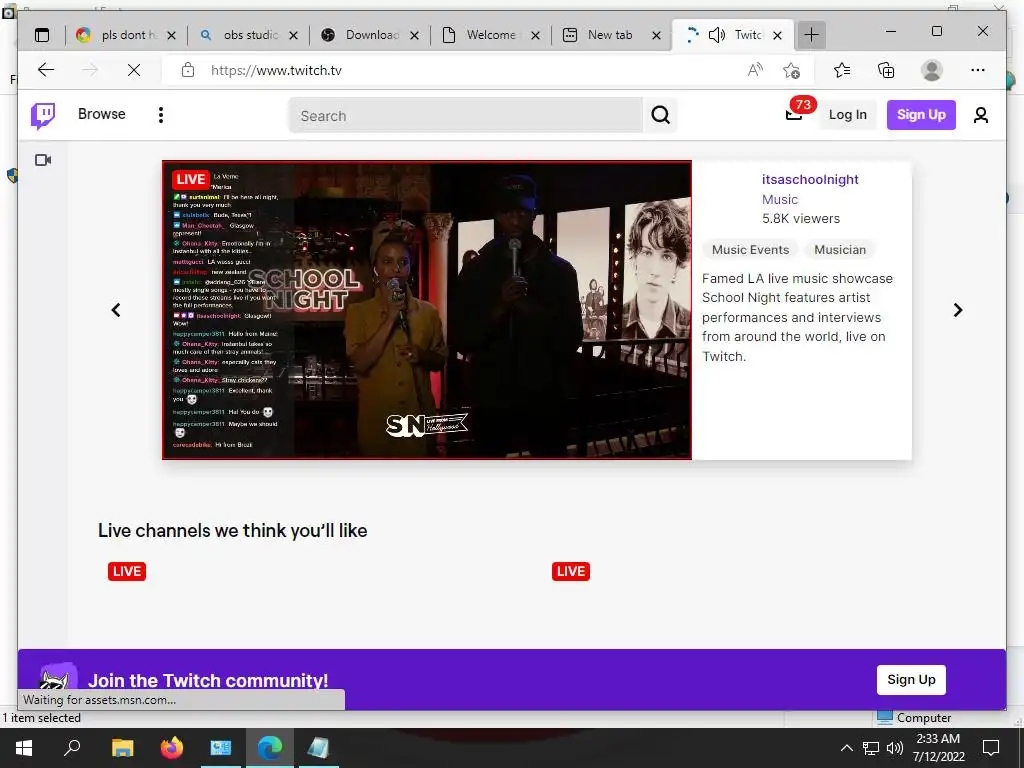Switch to Edge in the taskbar

point(270,748)
